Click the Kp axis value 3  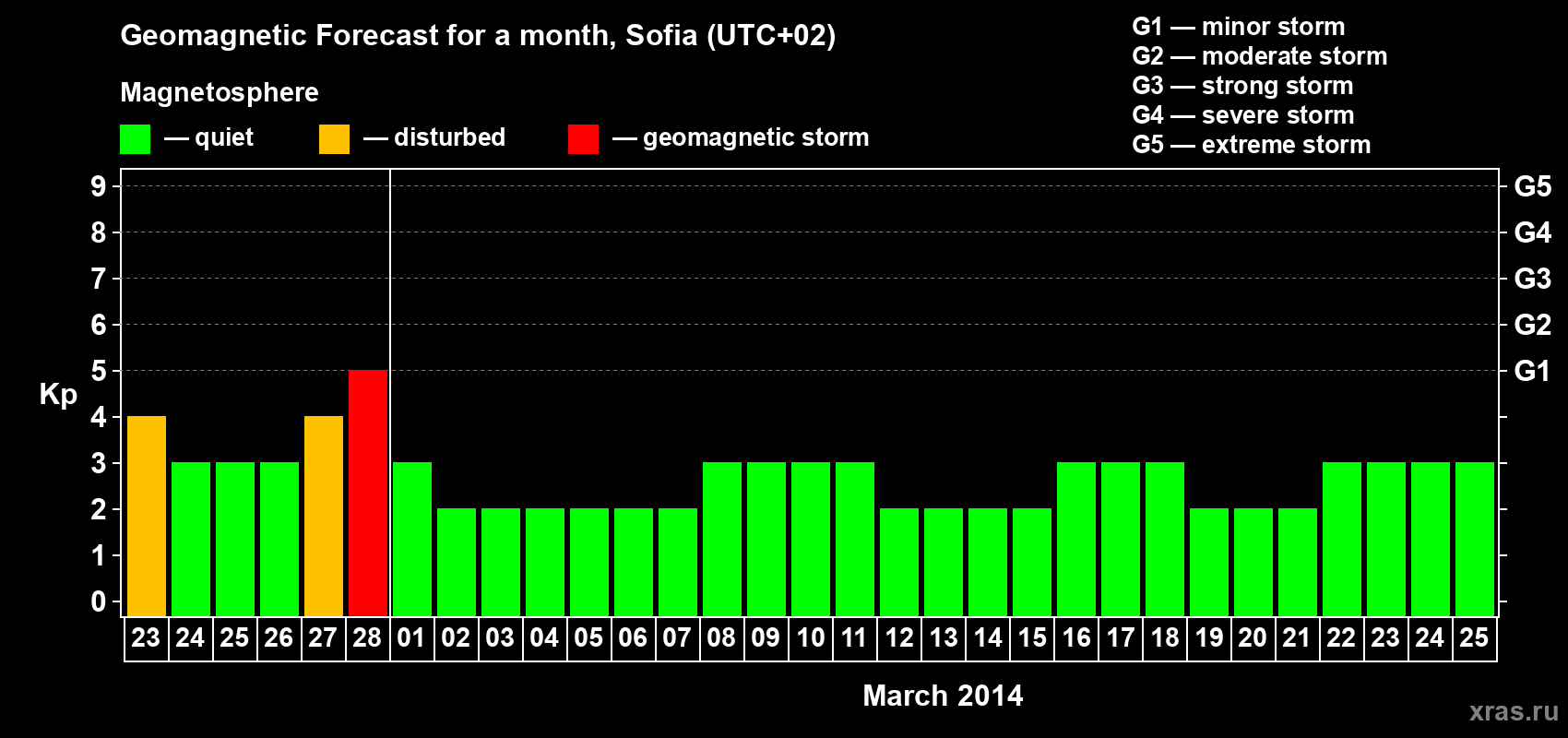pyautogui.click(x=99, y=463)
